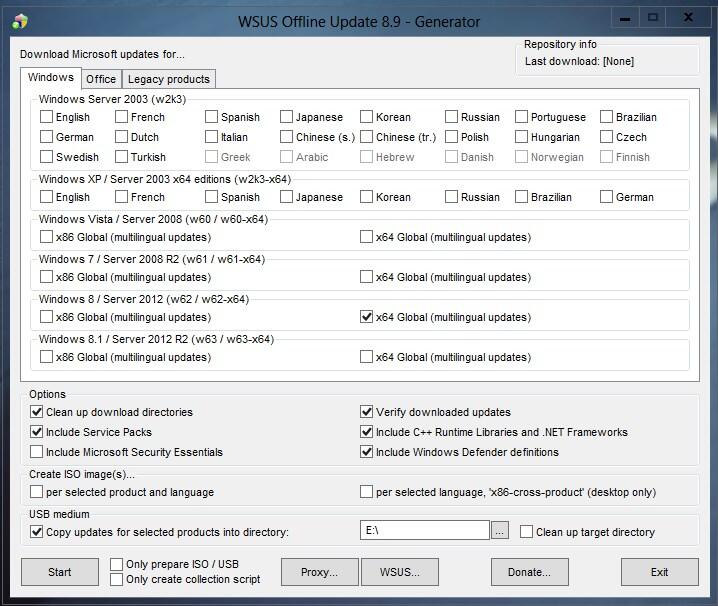The width and height of the screenshot is (718, 606).
Task: Check the Portuguese language checkbox
Action: [x=521, y=117]
